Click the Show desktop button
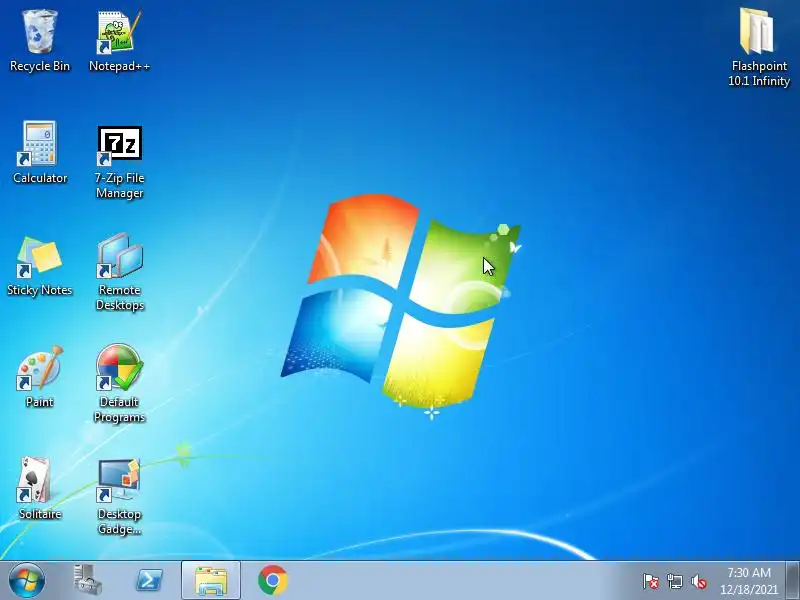Image resolution: width=800 pixels, height=600 pixels. point(793,581)
